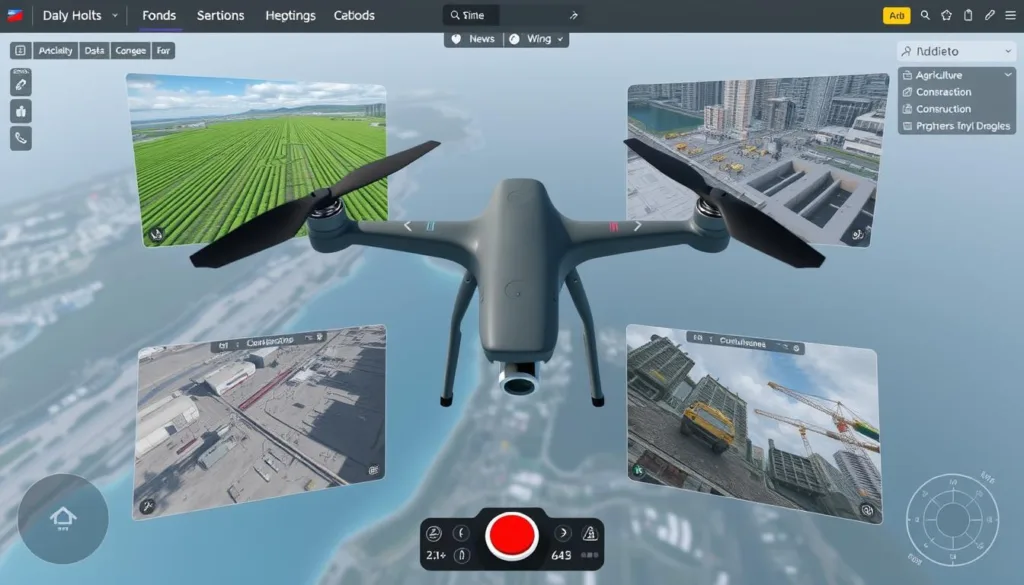Click the left bracket circle icon in the control bar
This screenshot has height=585, width=1024.
(462, 533)
